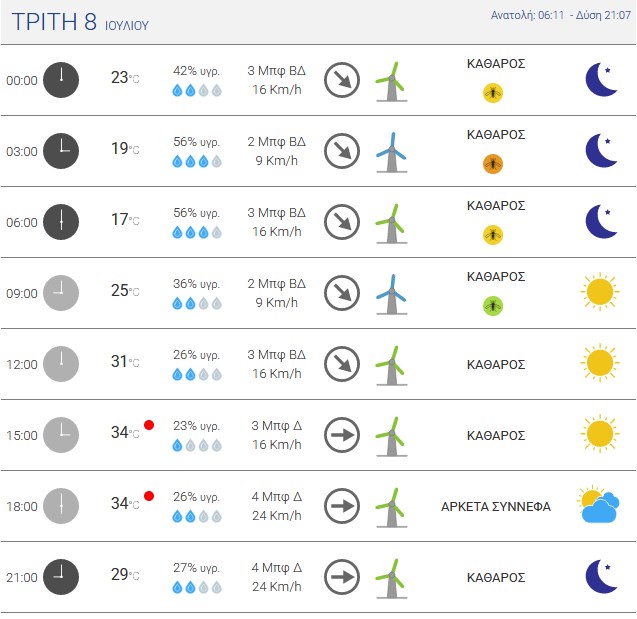Click the red heat dot at 18:00
This screenshot has width=637, height=619.
click(x=149, y=496)
